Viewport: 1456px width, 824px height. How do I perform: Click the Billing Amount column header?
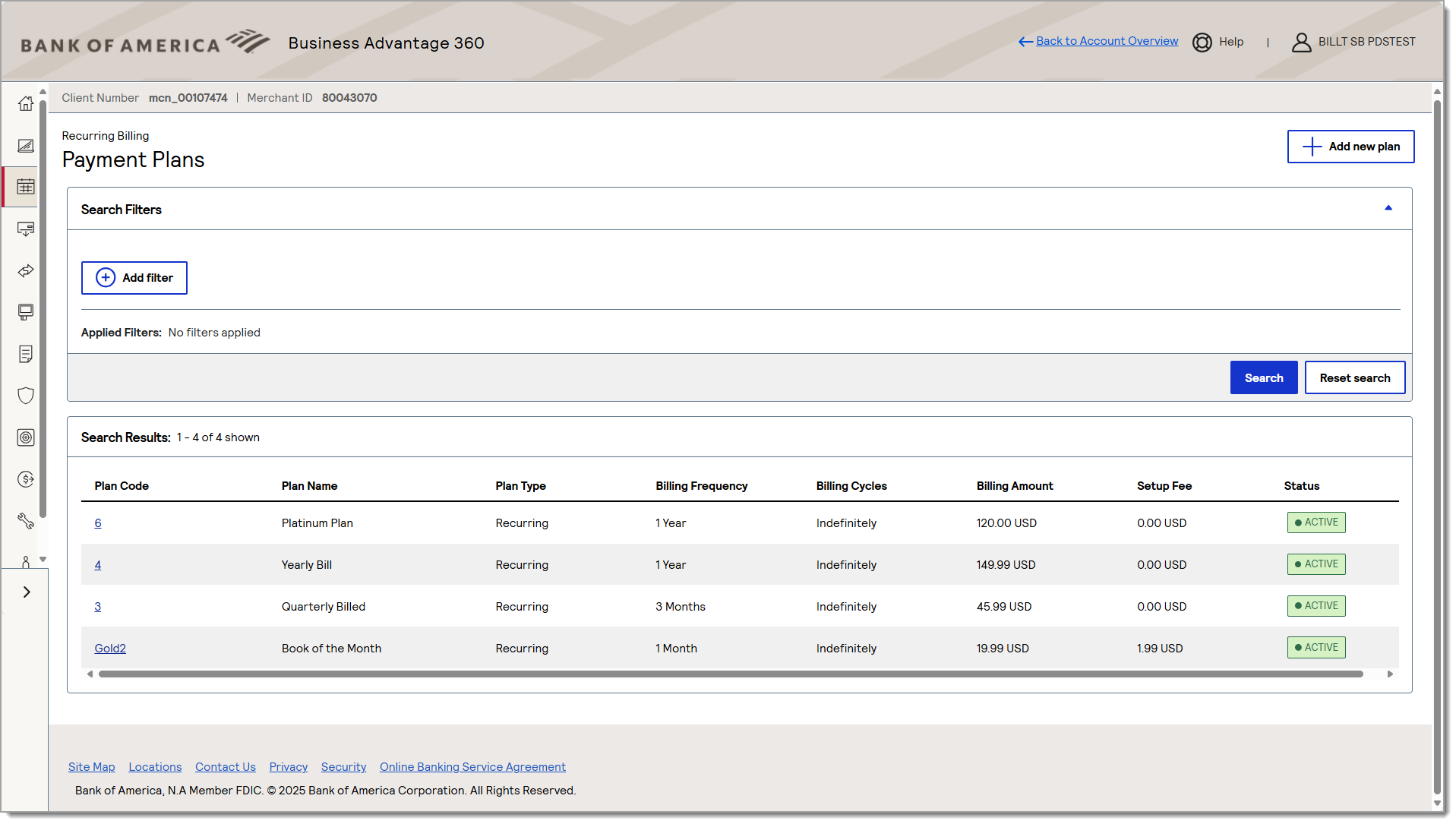click(1015, 486)
